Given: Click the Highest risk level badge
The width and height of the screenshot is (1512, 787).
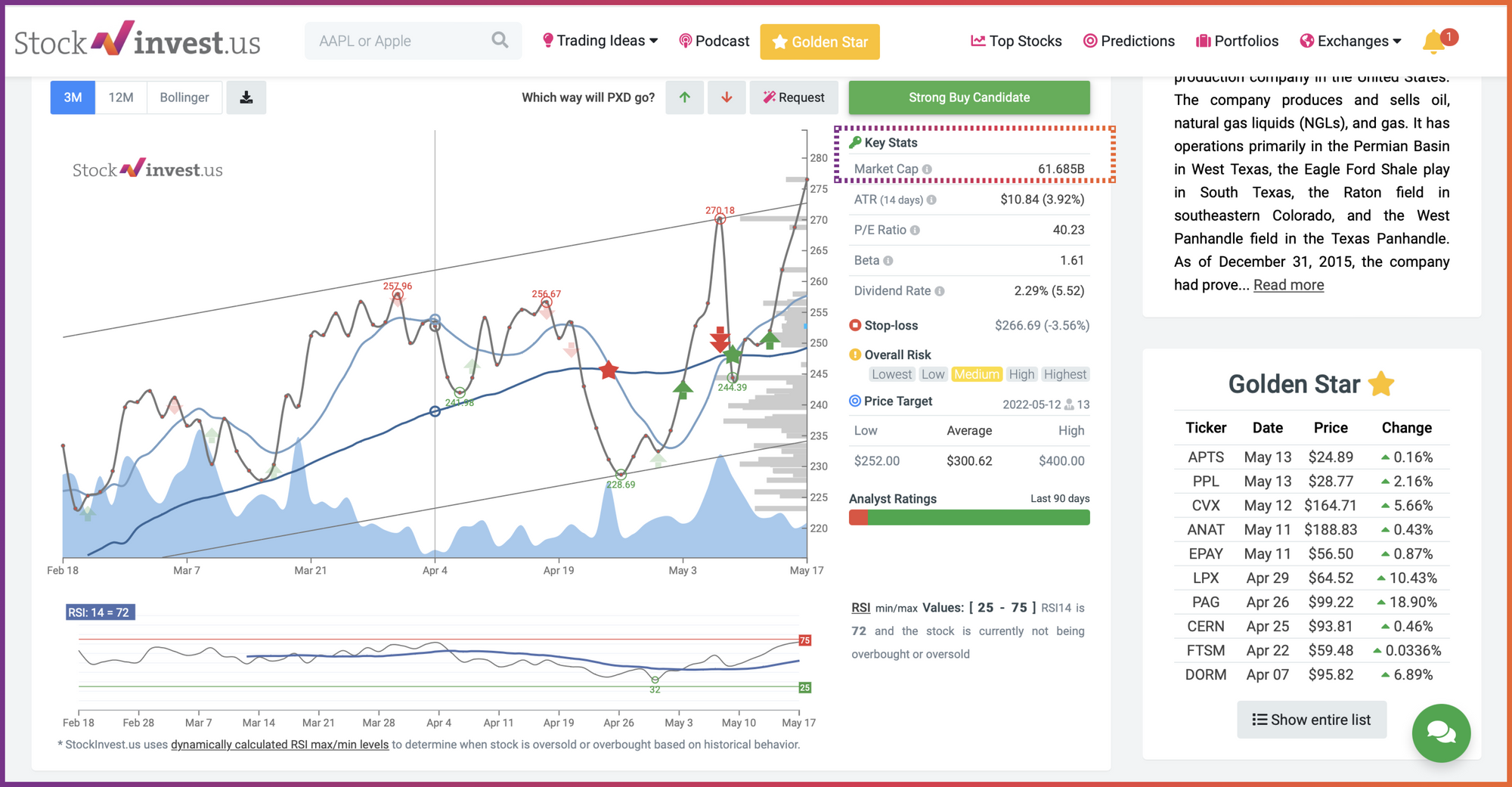Looking at the screenshot, I should click(x=1064, y=374).
